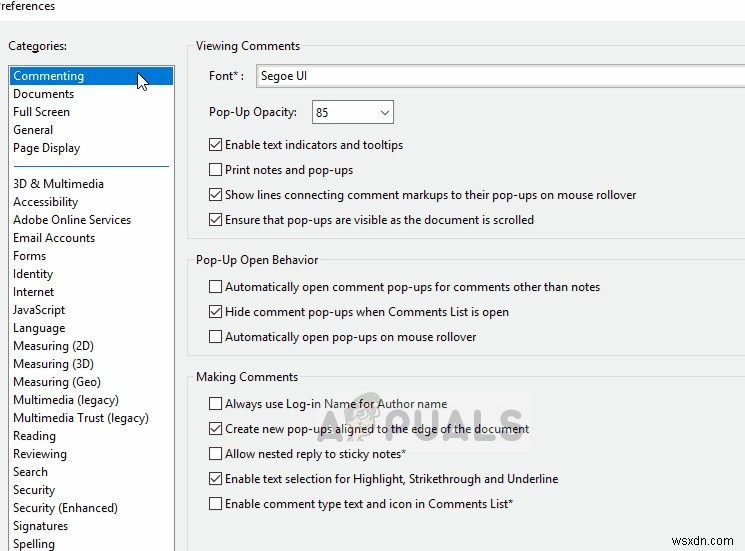Select the Spelling category
The image size is (745, 551).
[x=34, y=544]
